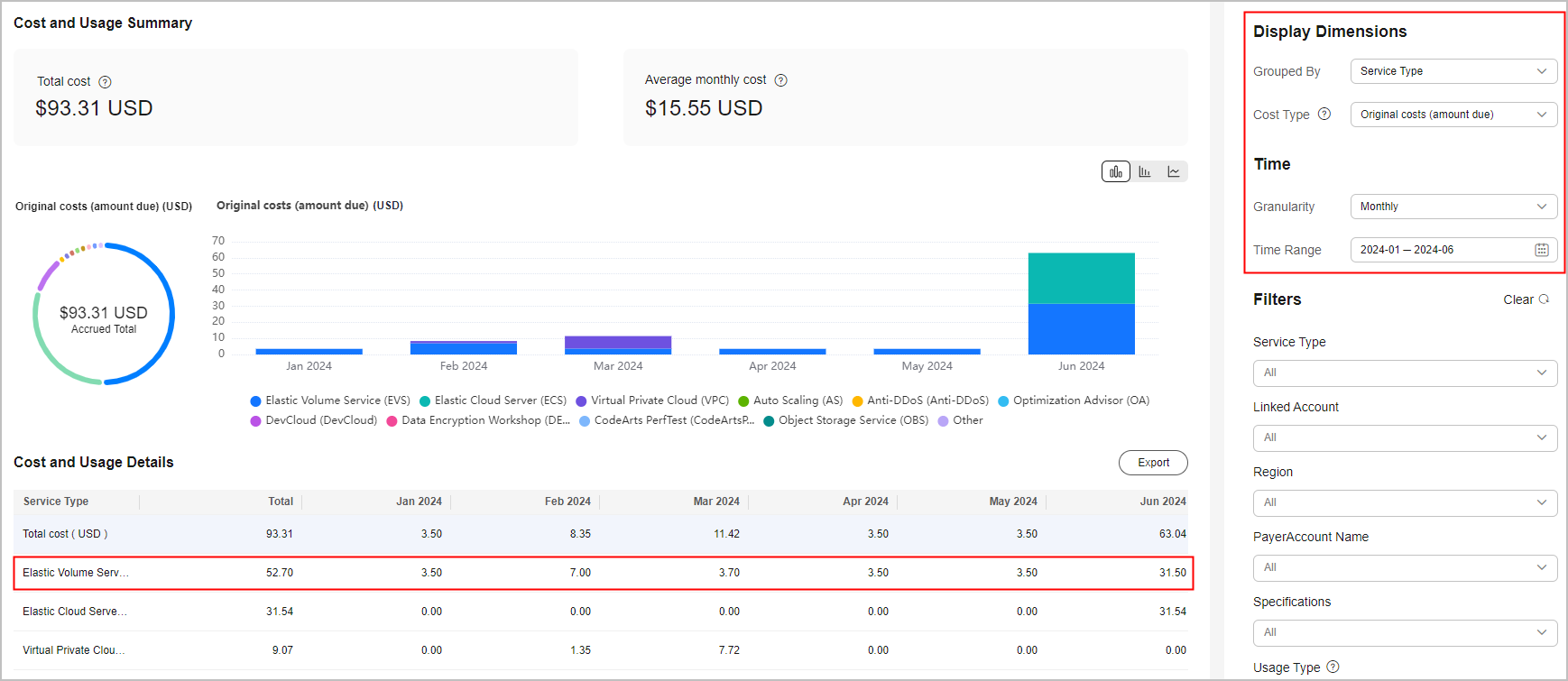Click the Jan 2024 column header
The image size is (1568, 681).
[x=420, y=502]
